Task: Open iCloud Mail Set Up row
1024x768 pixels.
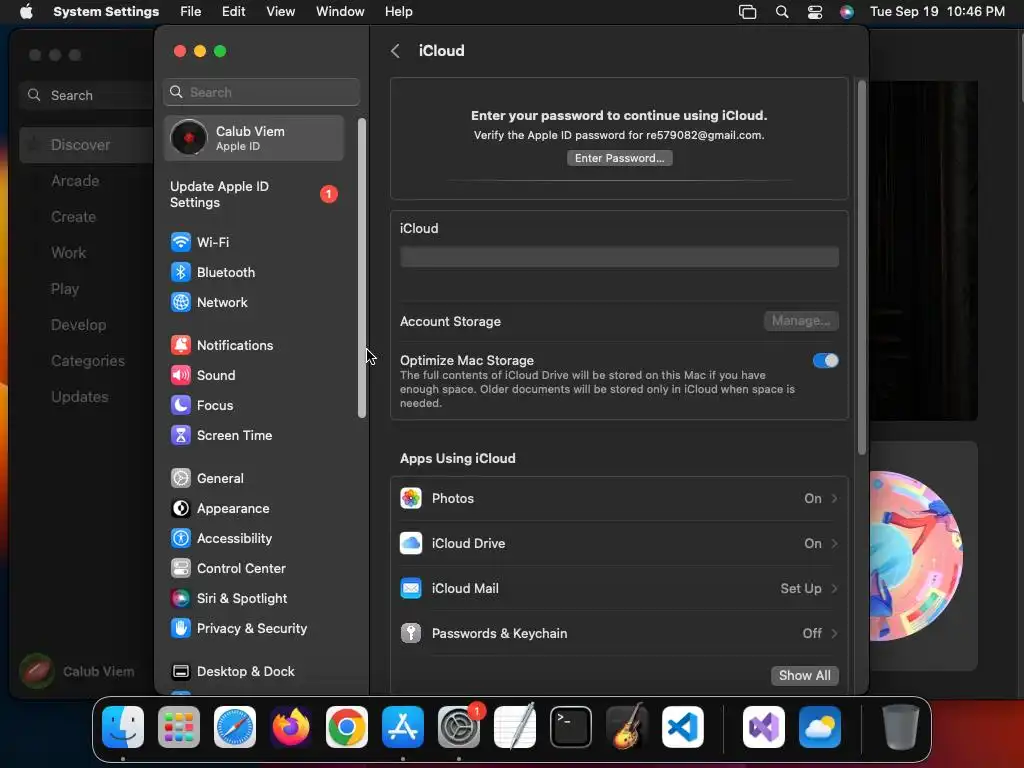Action: [x=619, y=588]
